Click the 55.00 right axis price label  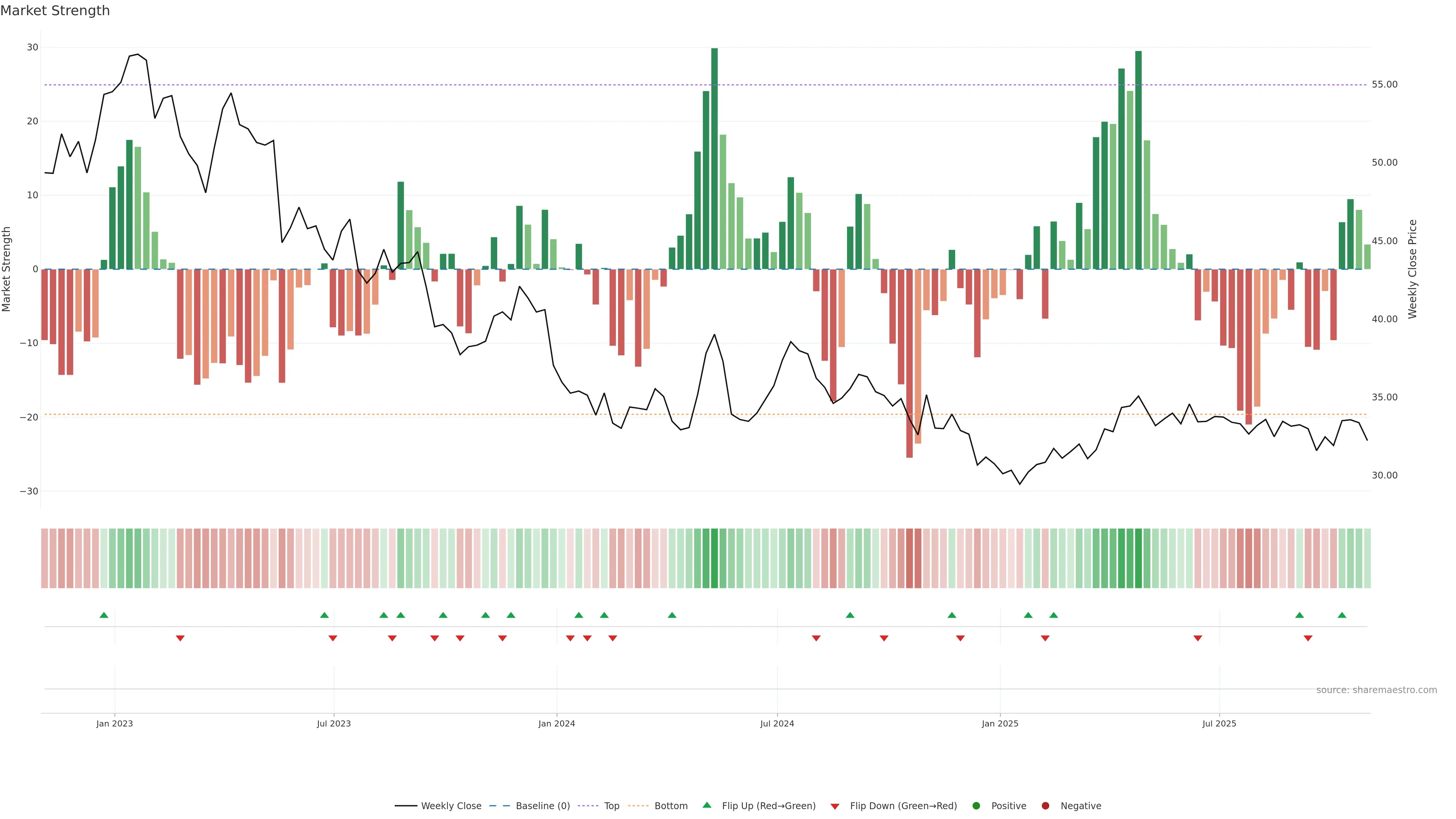(x=1384, y=84)
